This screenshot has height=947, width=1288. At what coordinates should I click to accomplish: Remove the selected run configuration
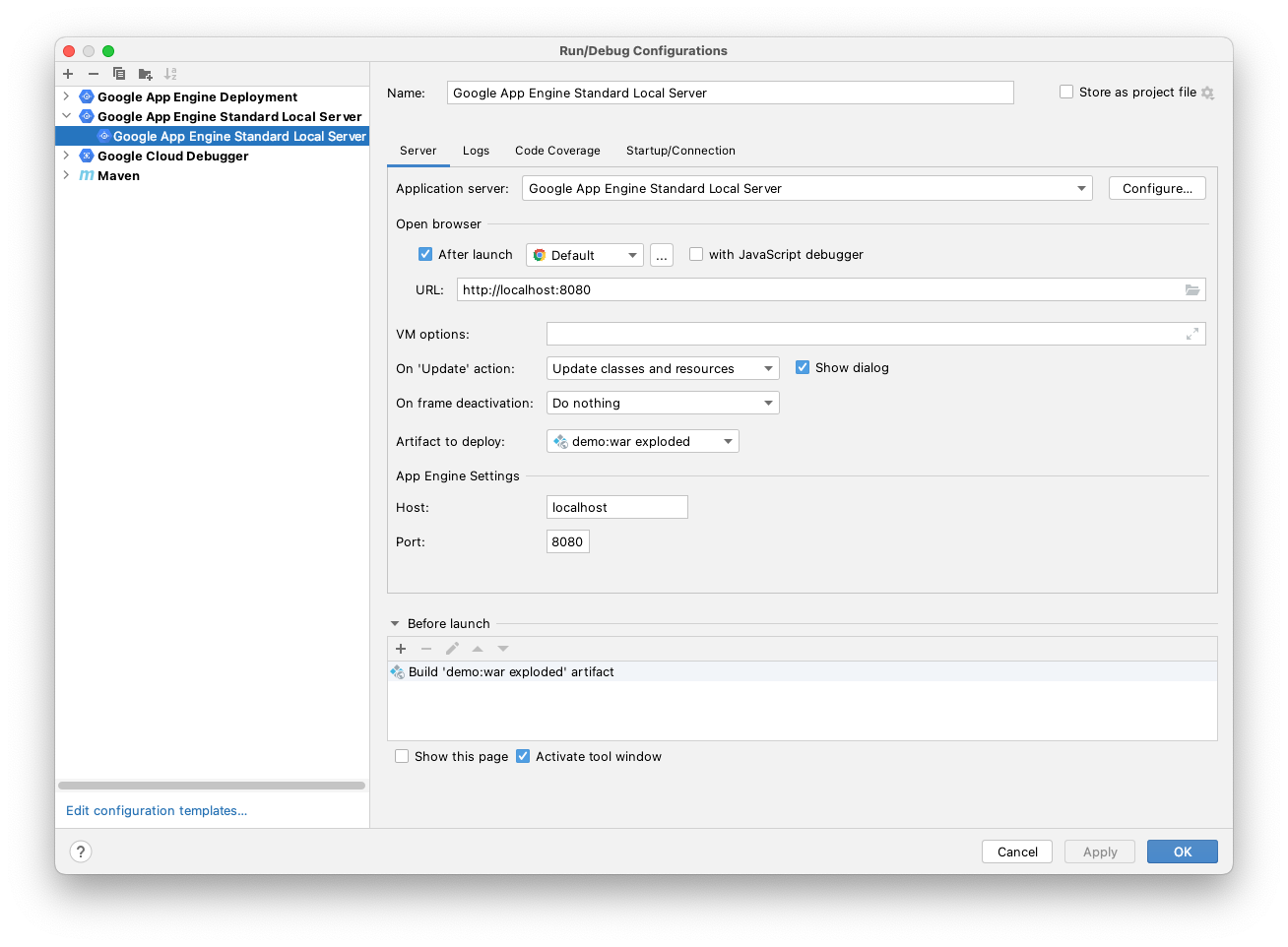[93, 74]
